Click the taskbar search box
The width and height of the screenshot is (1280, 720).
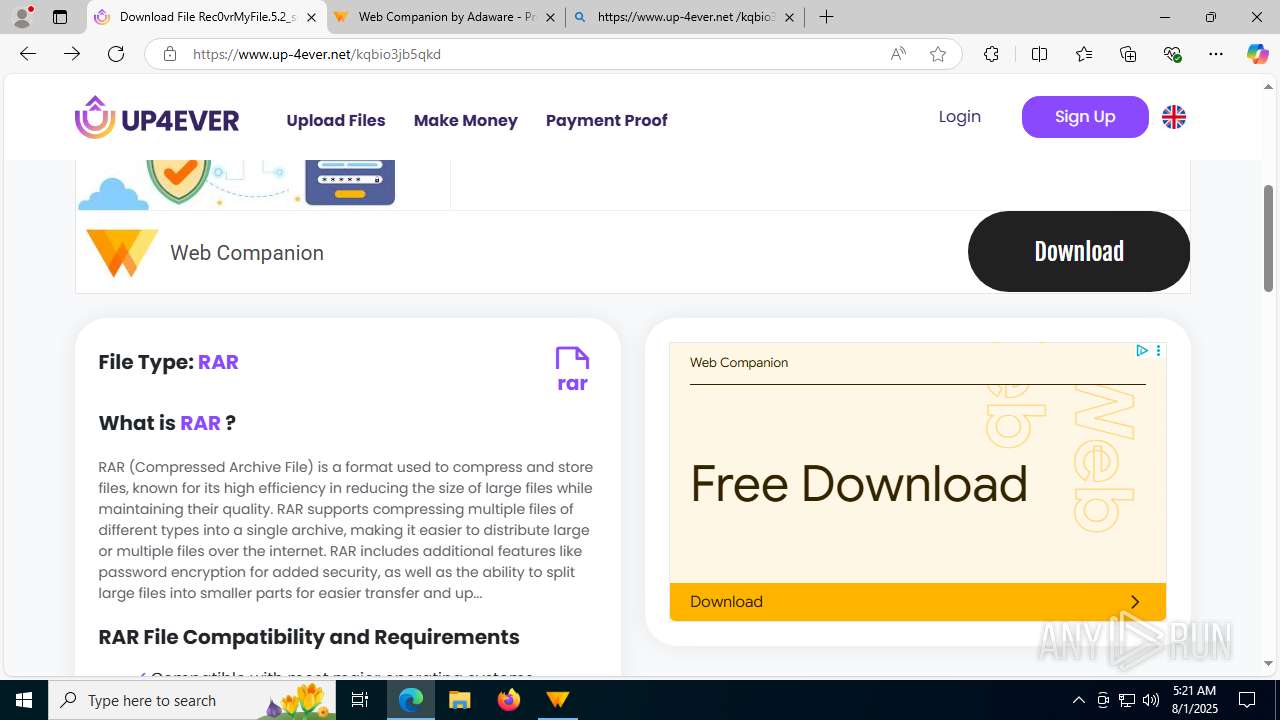tap(192, 700)
